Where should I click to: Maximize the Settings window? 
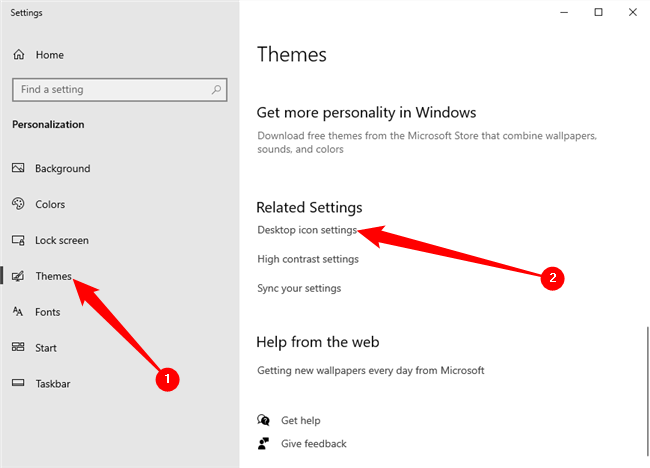click(598, 12)
